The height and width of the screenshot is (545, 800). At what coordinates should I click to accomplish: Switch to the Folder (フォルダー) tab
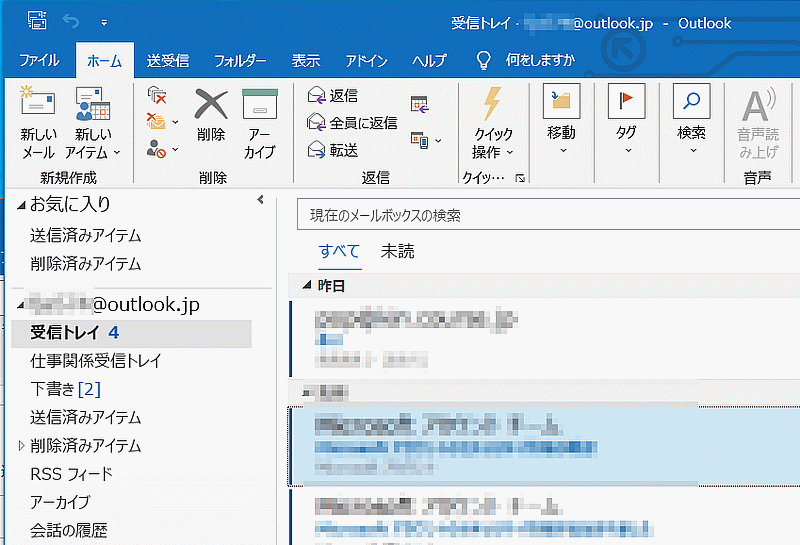pyautogui.click(x=240, y=61)
